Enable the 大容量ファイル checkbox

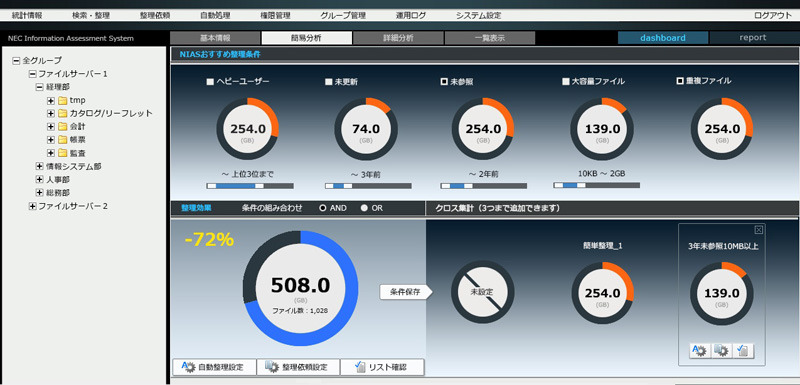click(x=565, y=82)
